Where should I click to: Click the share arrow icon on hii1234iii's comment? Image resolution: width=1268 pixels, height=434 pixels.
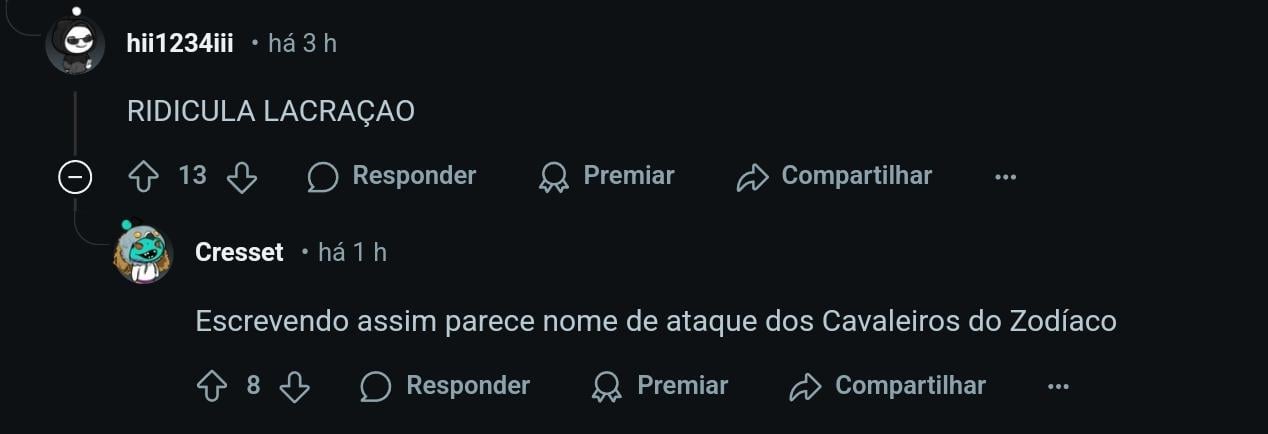pyautogui.click(x=751, y=177)
